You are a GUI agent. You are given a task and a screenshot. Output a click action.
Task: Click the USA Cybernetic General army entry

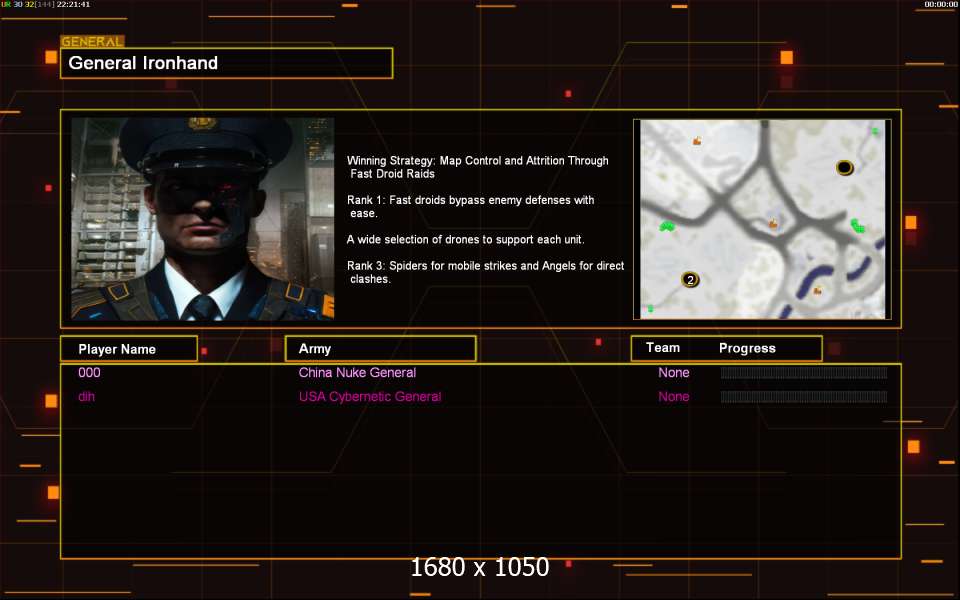(370, 397)
